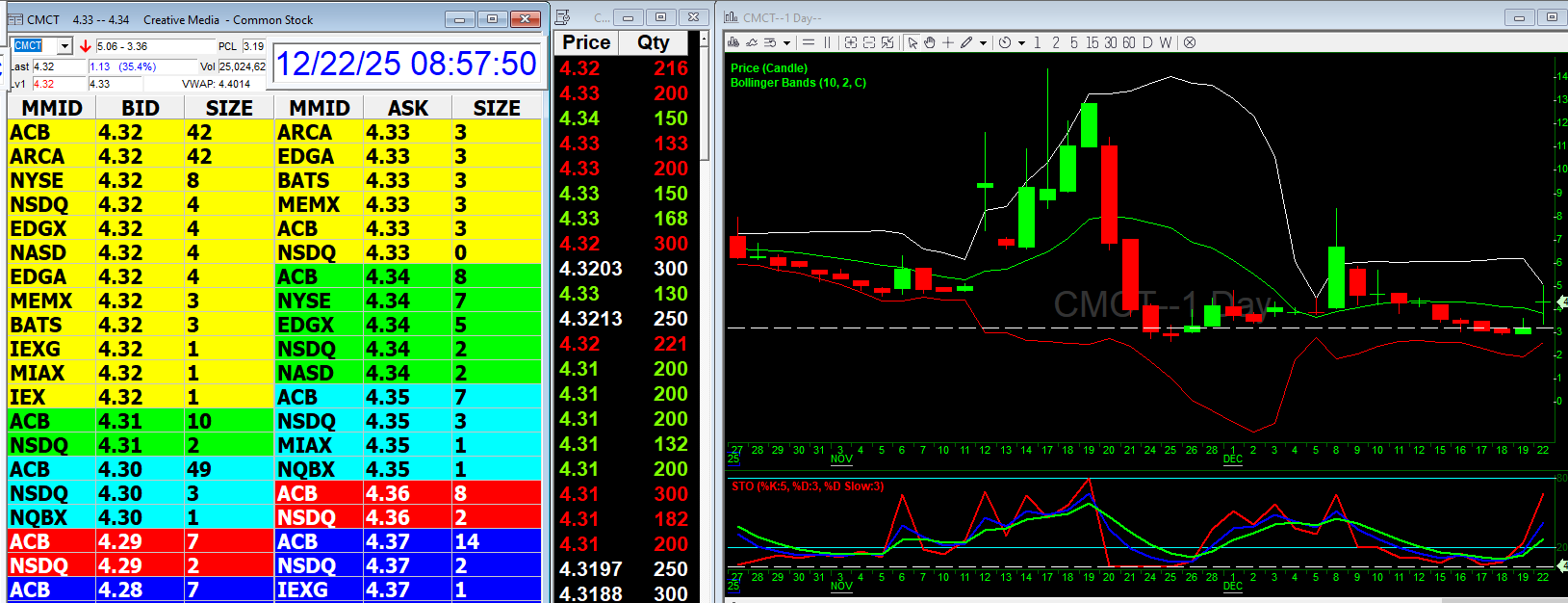Toggle the daily D timeframe

(1147, 42)
